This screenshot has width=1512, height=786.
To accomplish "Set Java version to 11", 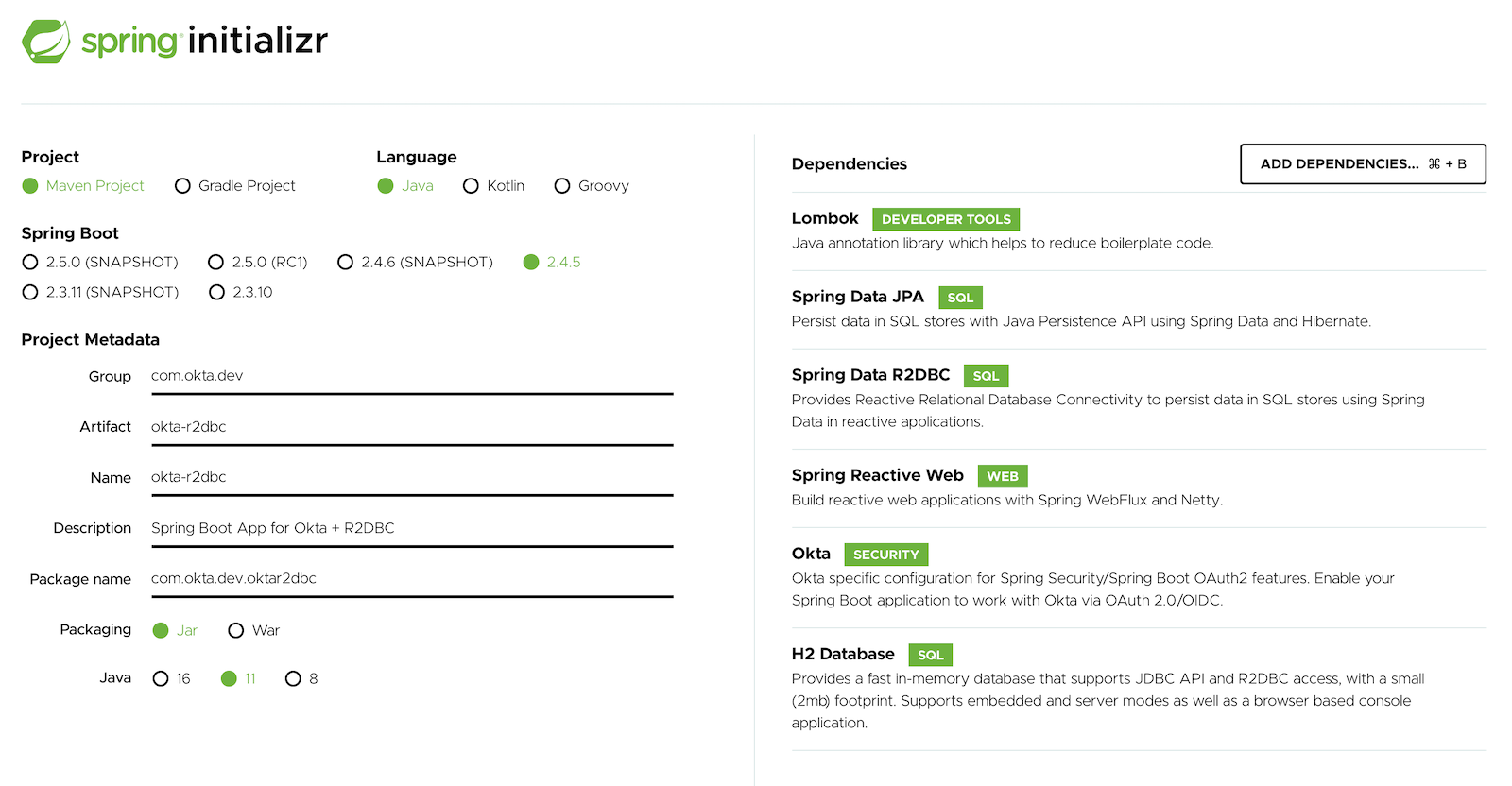I will point(238,678).
